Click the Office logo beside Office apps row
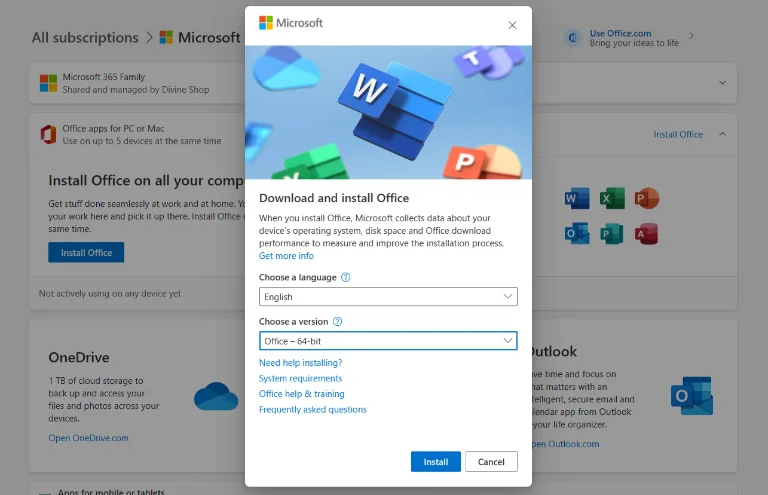This screenshot has width=768, height=495. click(48, 134)
